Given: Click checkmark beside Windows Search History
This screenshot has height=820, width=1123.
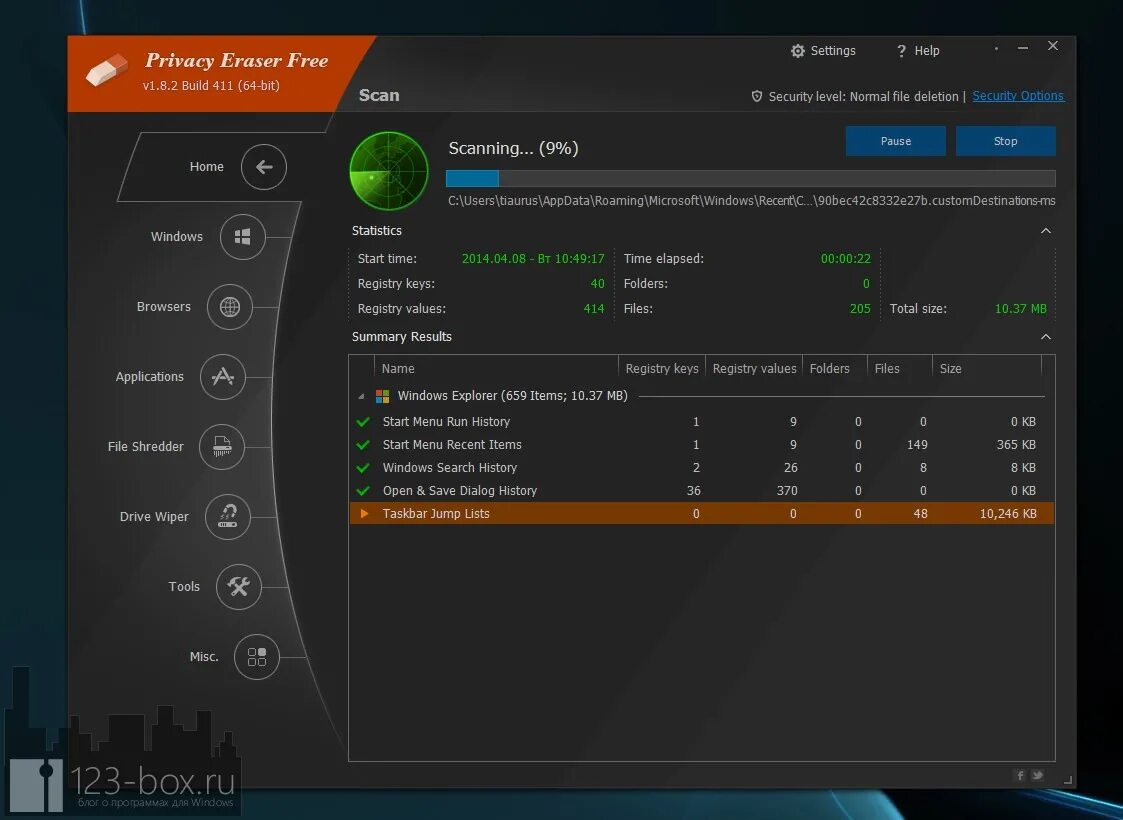Looking at the screenshot, I should pyautogui.click(x=363, y=468).
